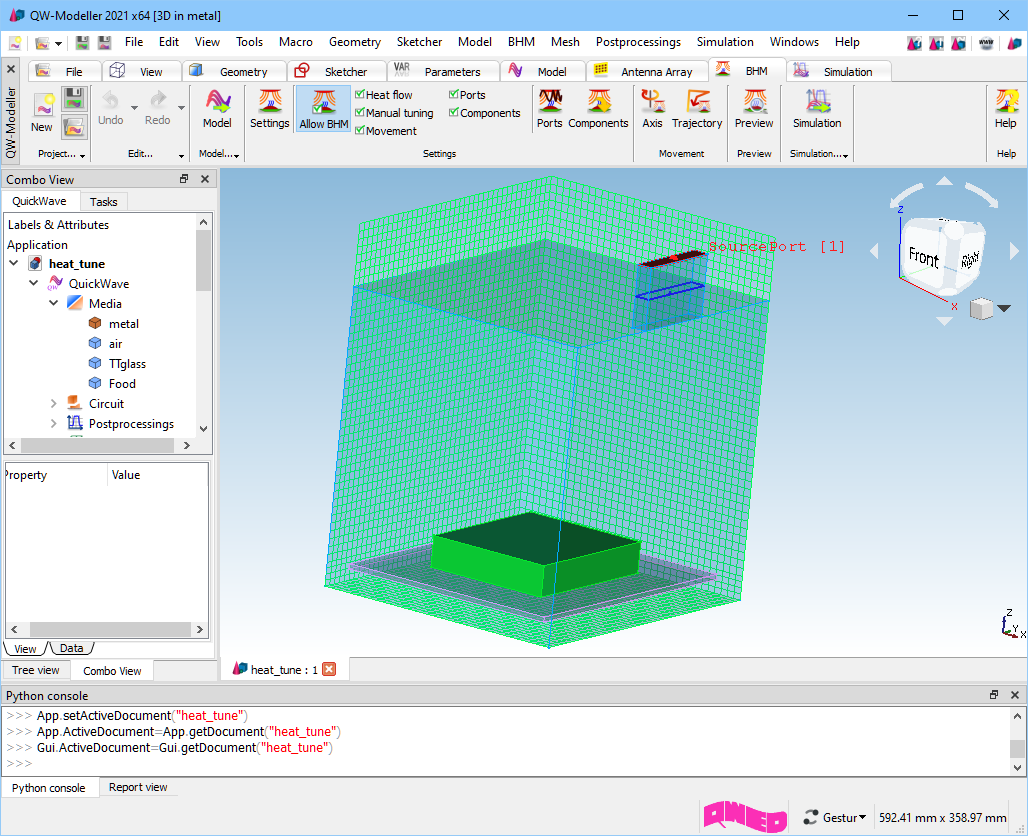The width and height of the screenshot is (1028, 836).
Task: Click the Save project icon in the ribbon Project group
Action: (74, 99)
